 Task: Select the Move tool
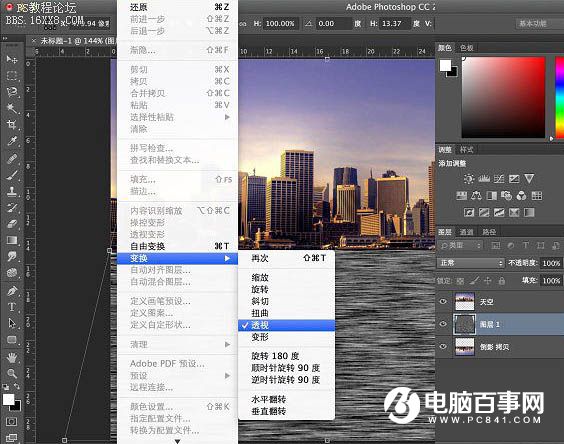[x=12, y=59]
